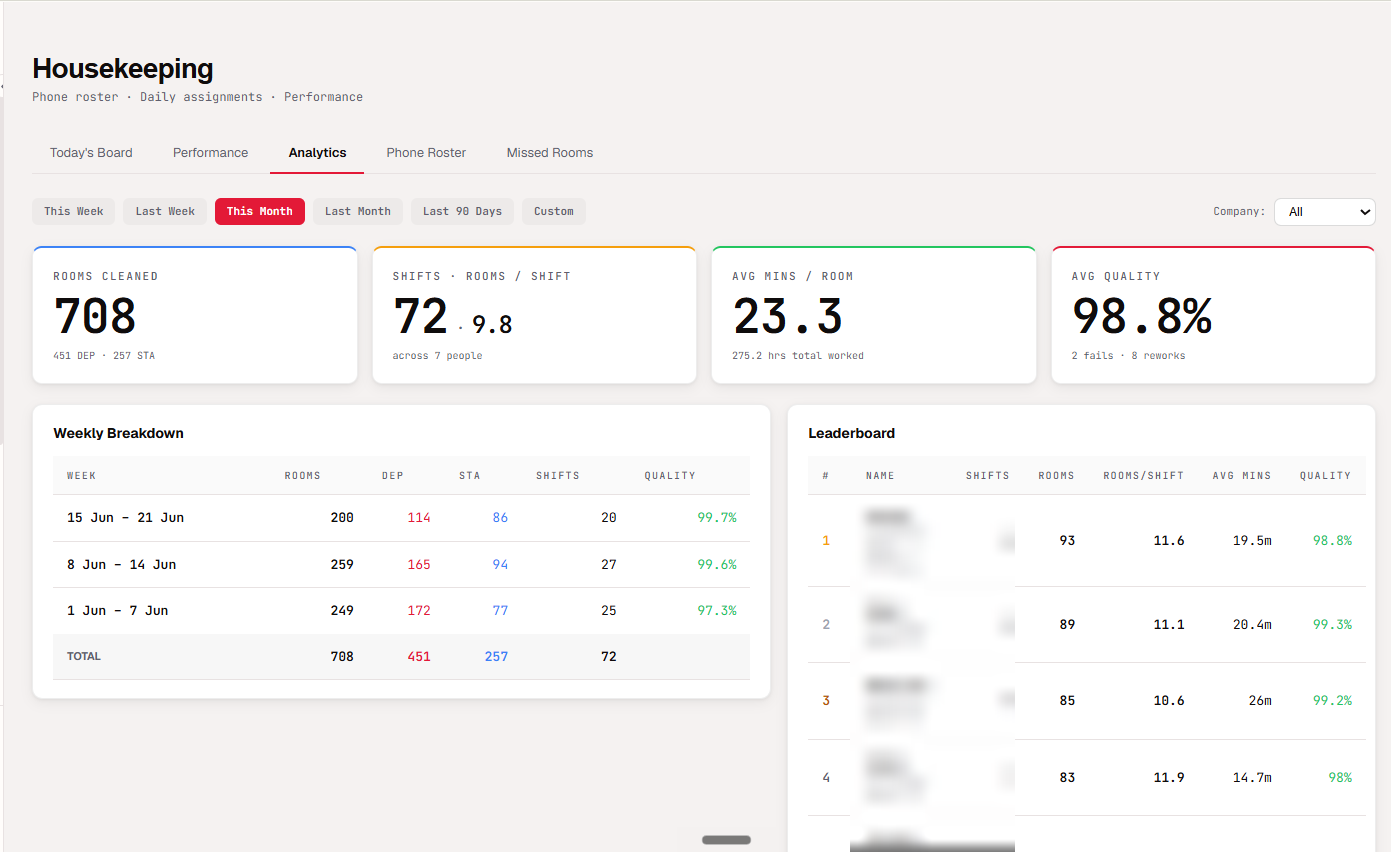1391x852 pixels.
Task: Click Weekly Breakdown QUALITY column header
Action: coord(670,476)
